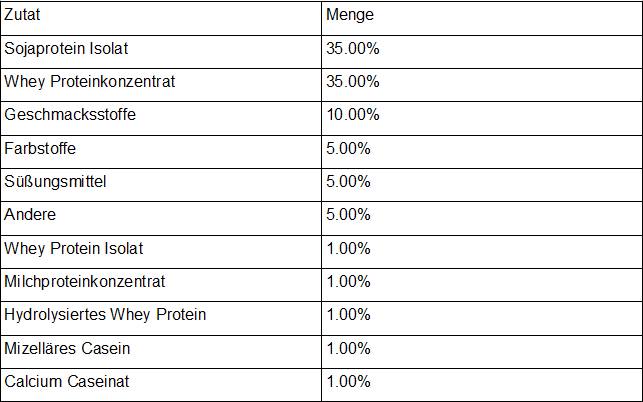Click the Süßungsmittel cell
Image resolution: width=643 pixels, height=402 pixels.
pyautogui.click(x=161, y=185)
